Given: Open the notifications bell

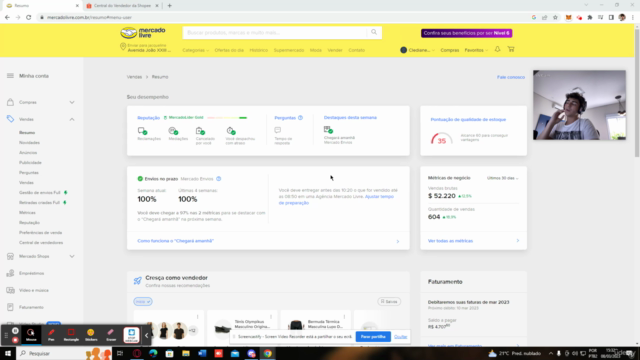Looking at the screenshot, I should tap(497, 49).
